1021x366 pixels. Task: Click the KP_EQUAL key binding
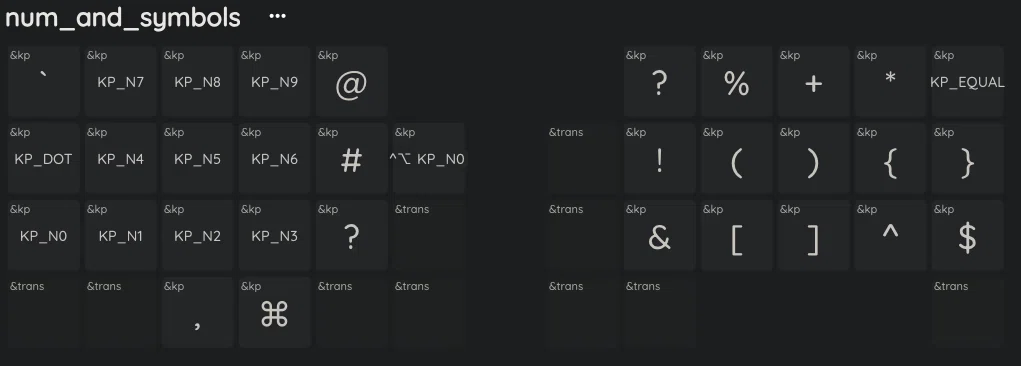click(x=968, y=81)
